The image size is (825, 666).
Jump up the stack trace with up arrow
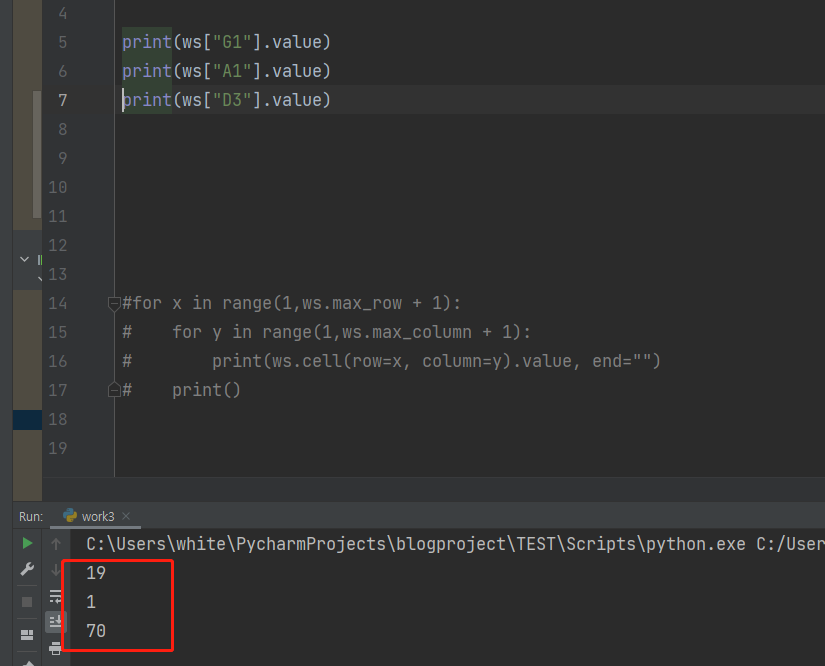point(56,543)
